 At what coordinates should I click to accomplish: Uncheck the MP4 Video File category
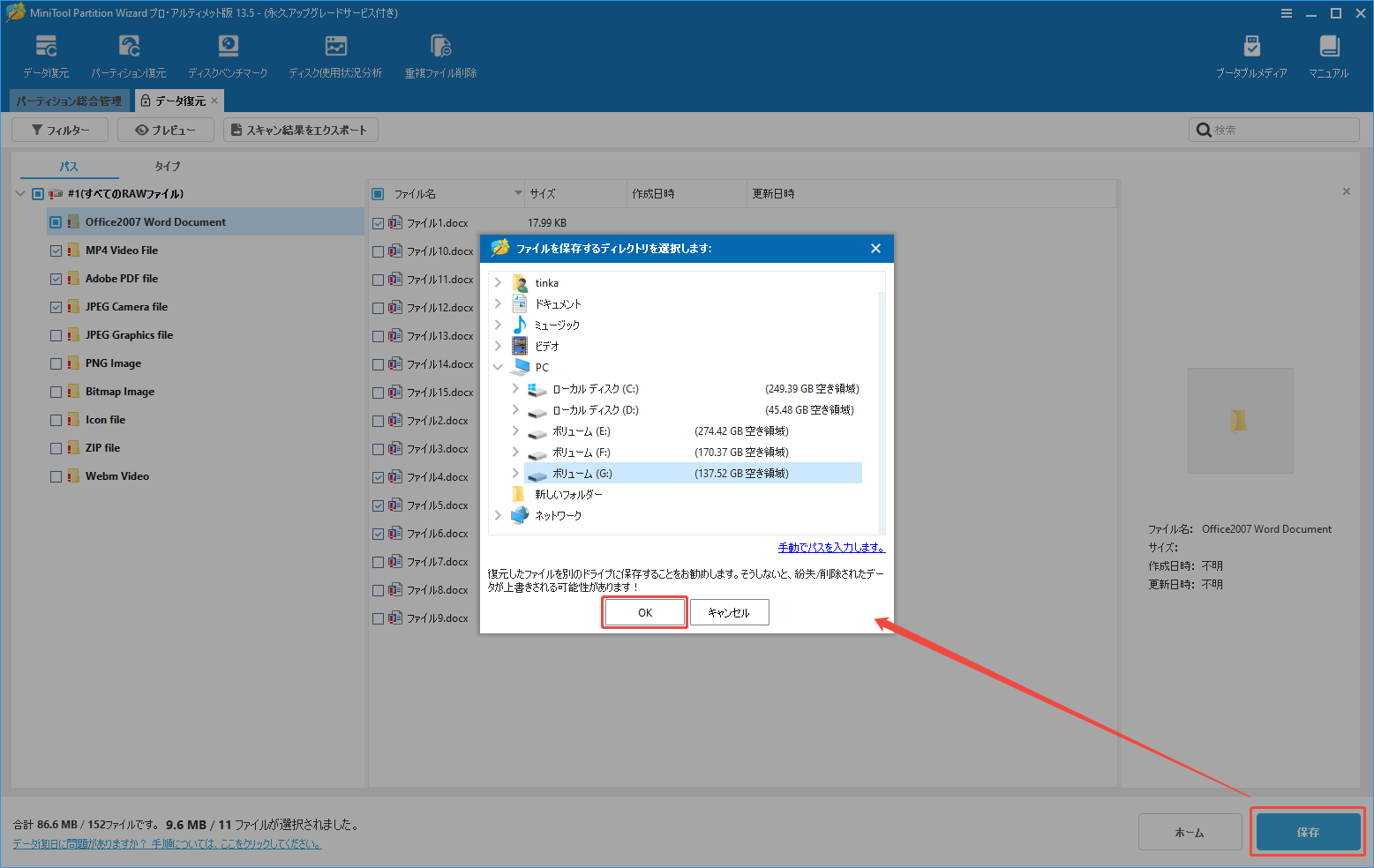(x=56, y=250)
